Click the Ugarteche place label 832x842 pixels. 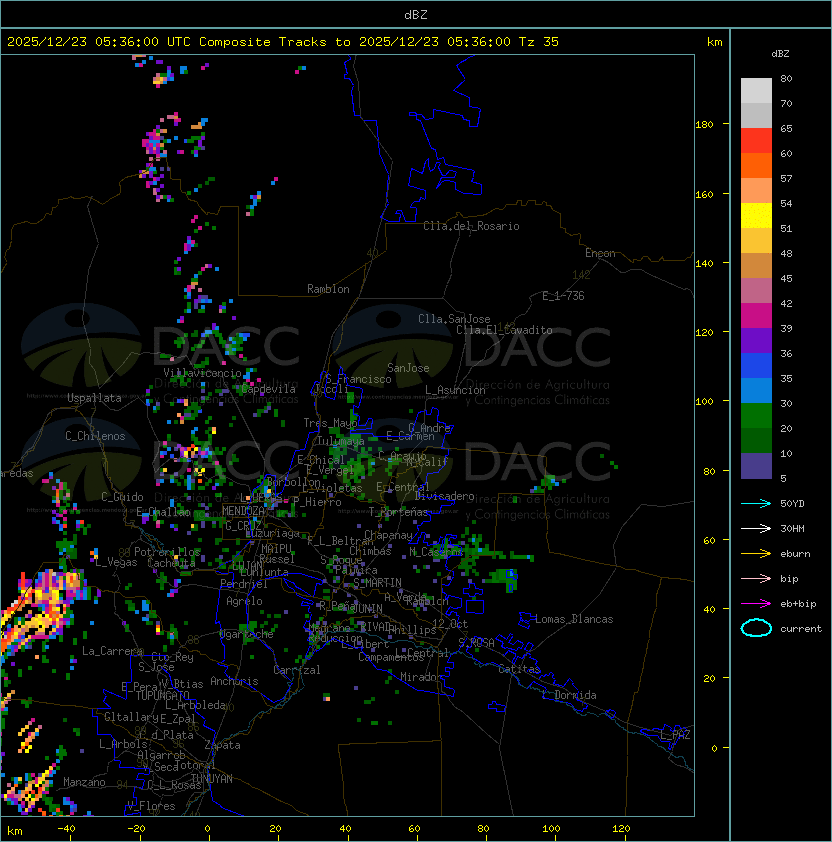(x=247, y=634)
